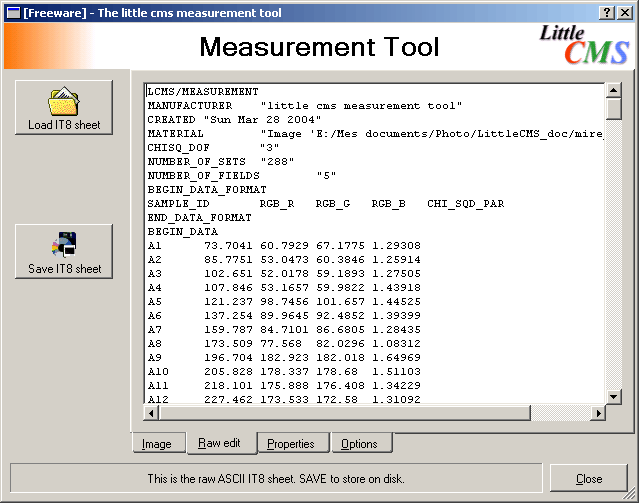Select the Raw edit tab
The width and height of the screenshot is (639, 503).
pyautogui.click(x=221, y=443)
